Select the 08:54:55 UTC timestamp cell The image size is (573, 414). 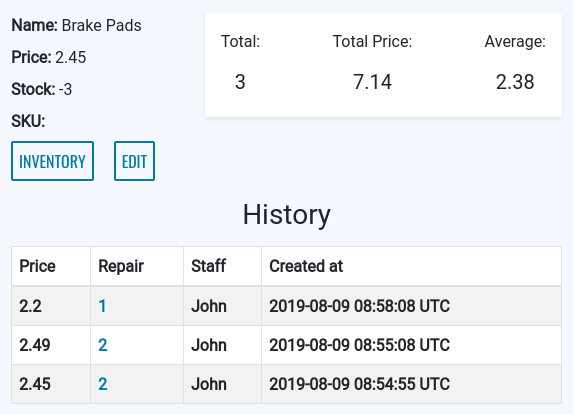point(411,384)
